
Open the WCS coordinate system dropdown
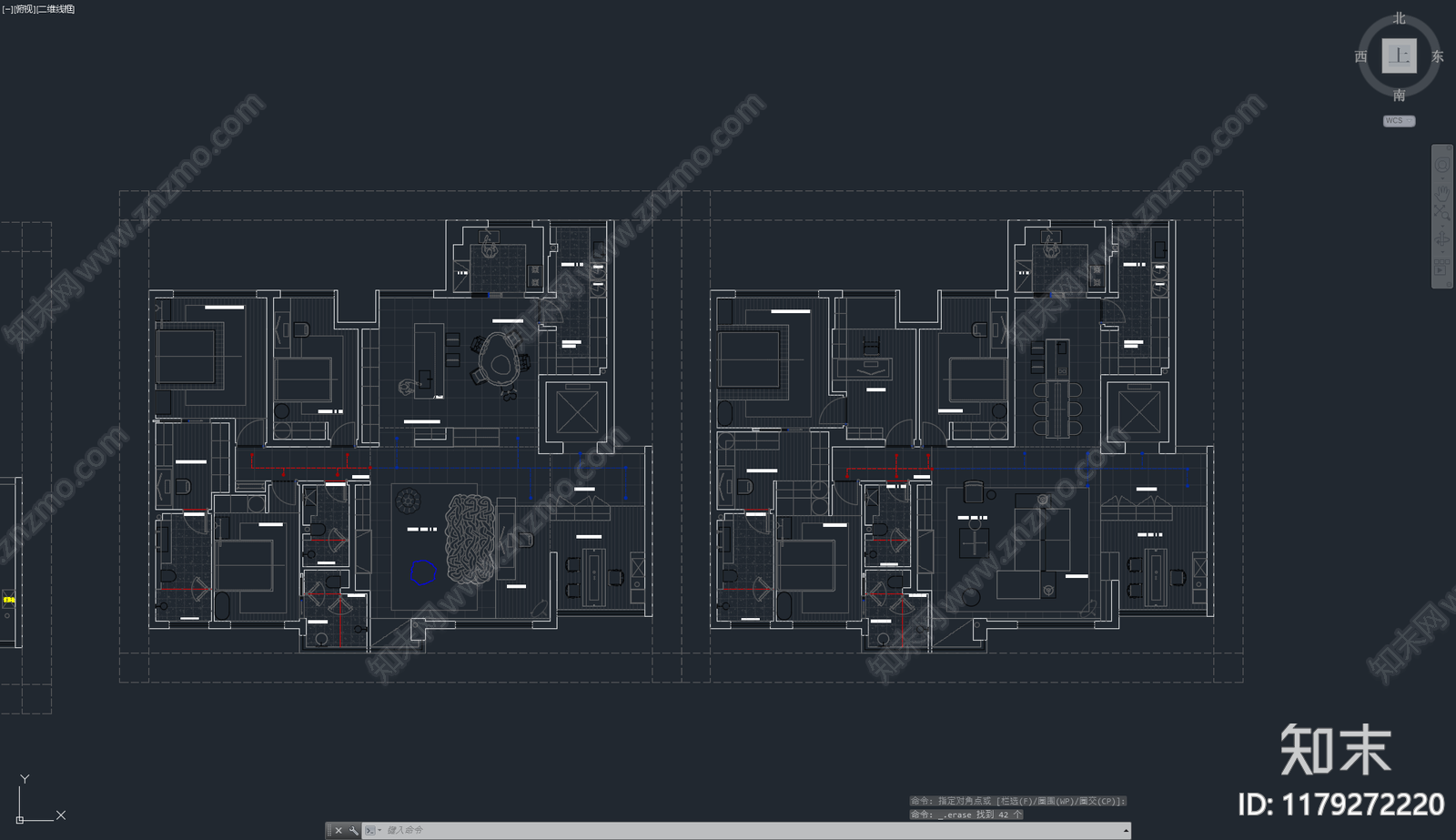[1400, 121]
